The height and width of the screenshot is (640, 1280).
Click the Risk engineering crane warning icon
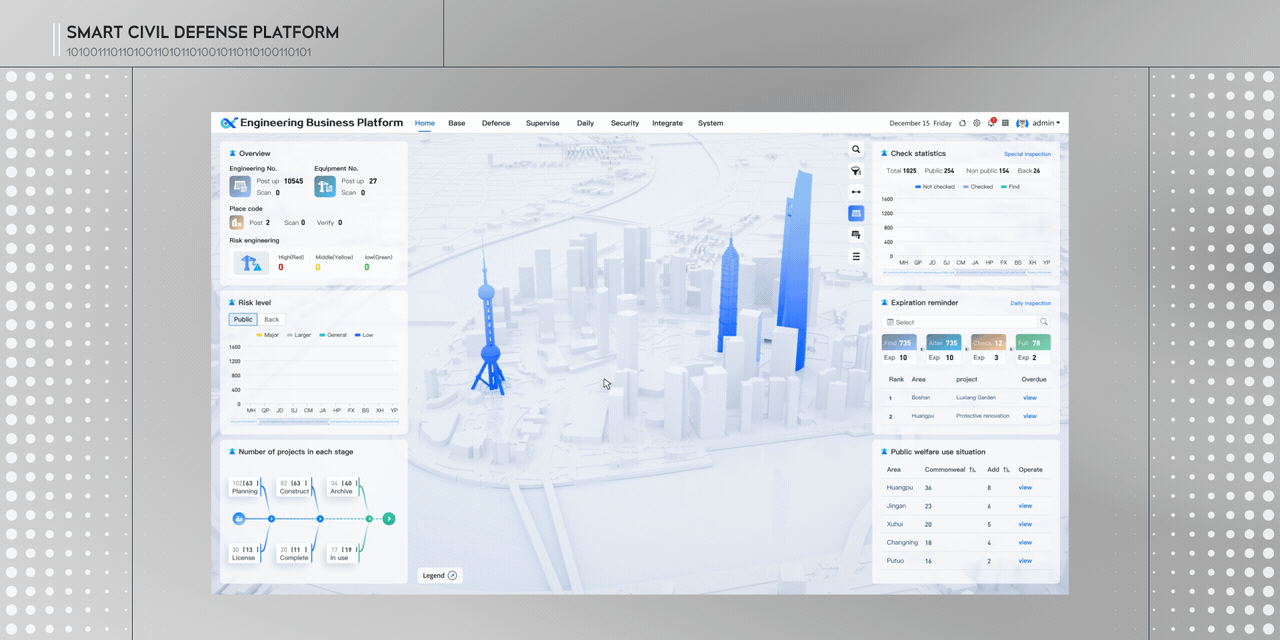(x=251, y=262)
